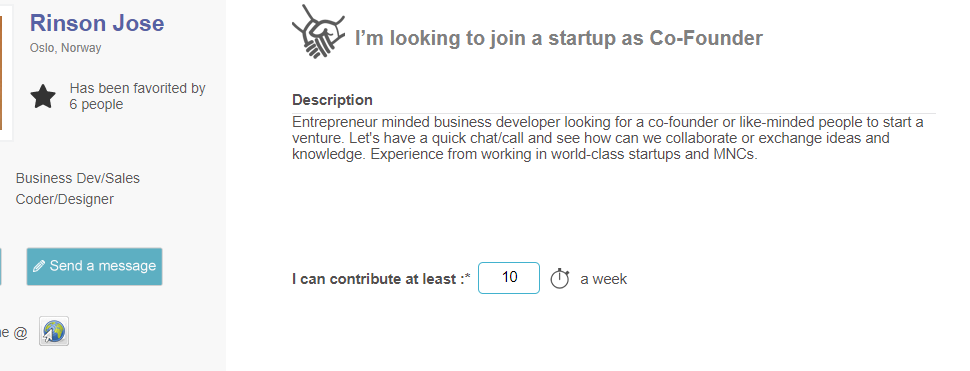Click the "I can contribute at least" label
Viewport: 970px width, 371px height.
tap(378, 279)
